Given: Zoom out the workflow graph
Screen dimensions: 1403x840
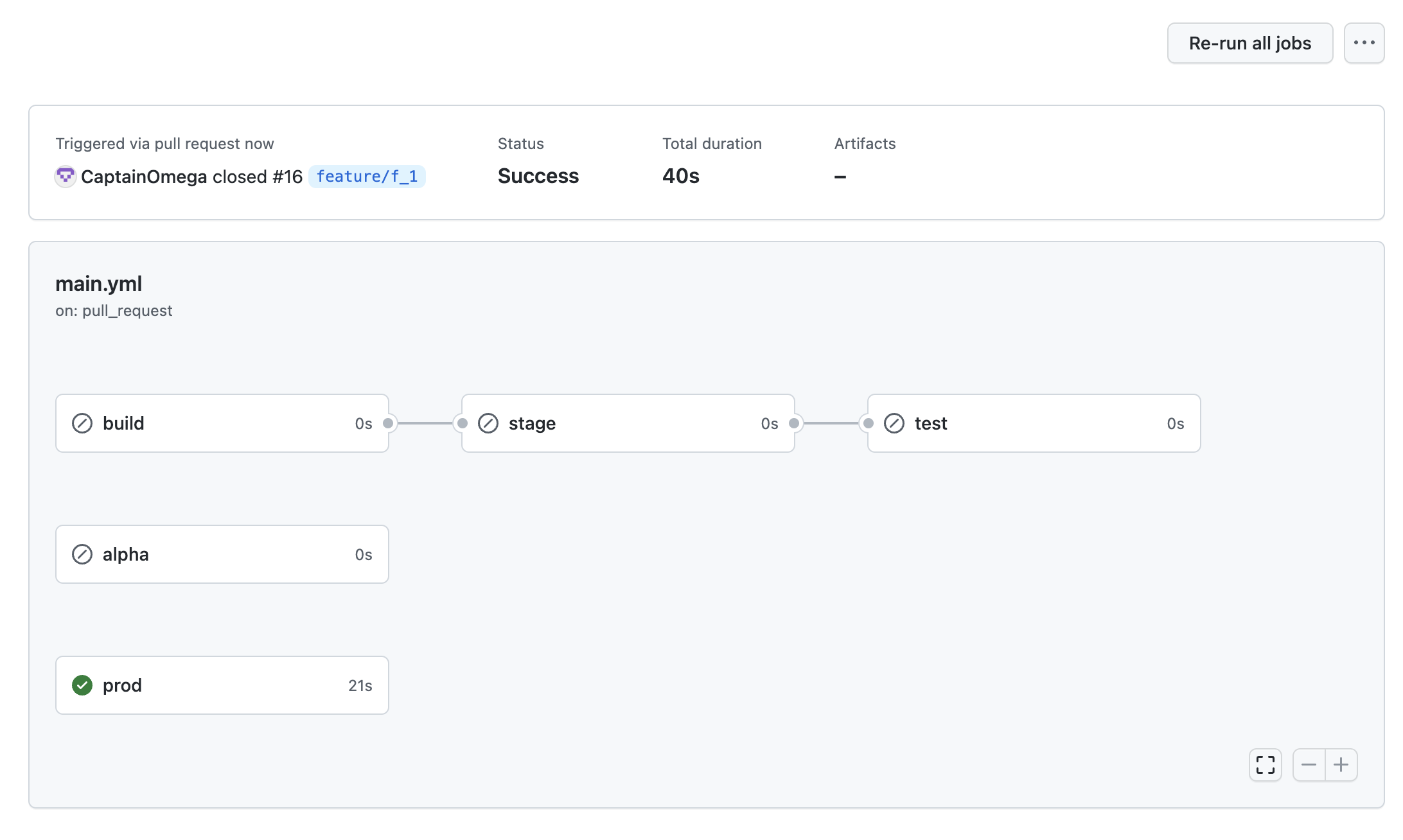Looking at the screenshot, I should [1309, 765].
